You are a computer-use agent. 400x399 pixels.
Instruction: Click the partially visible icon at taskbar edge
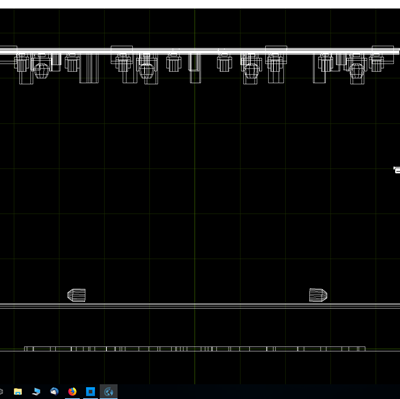point(1,391)
